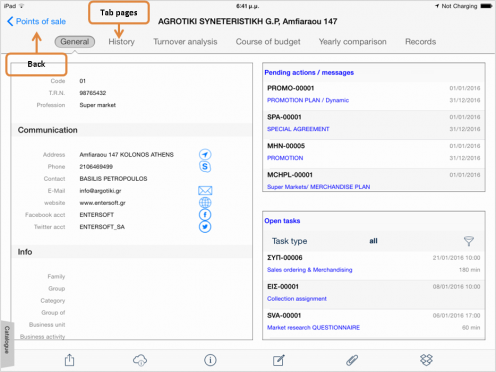Screen dimensions: 496x372
Task: Open website with the globe icon
Action: tap(205, 203)
